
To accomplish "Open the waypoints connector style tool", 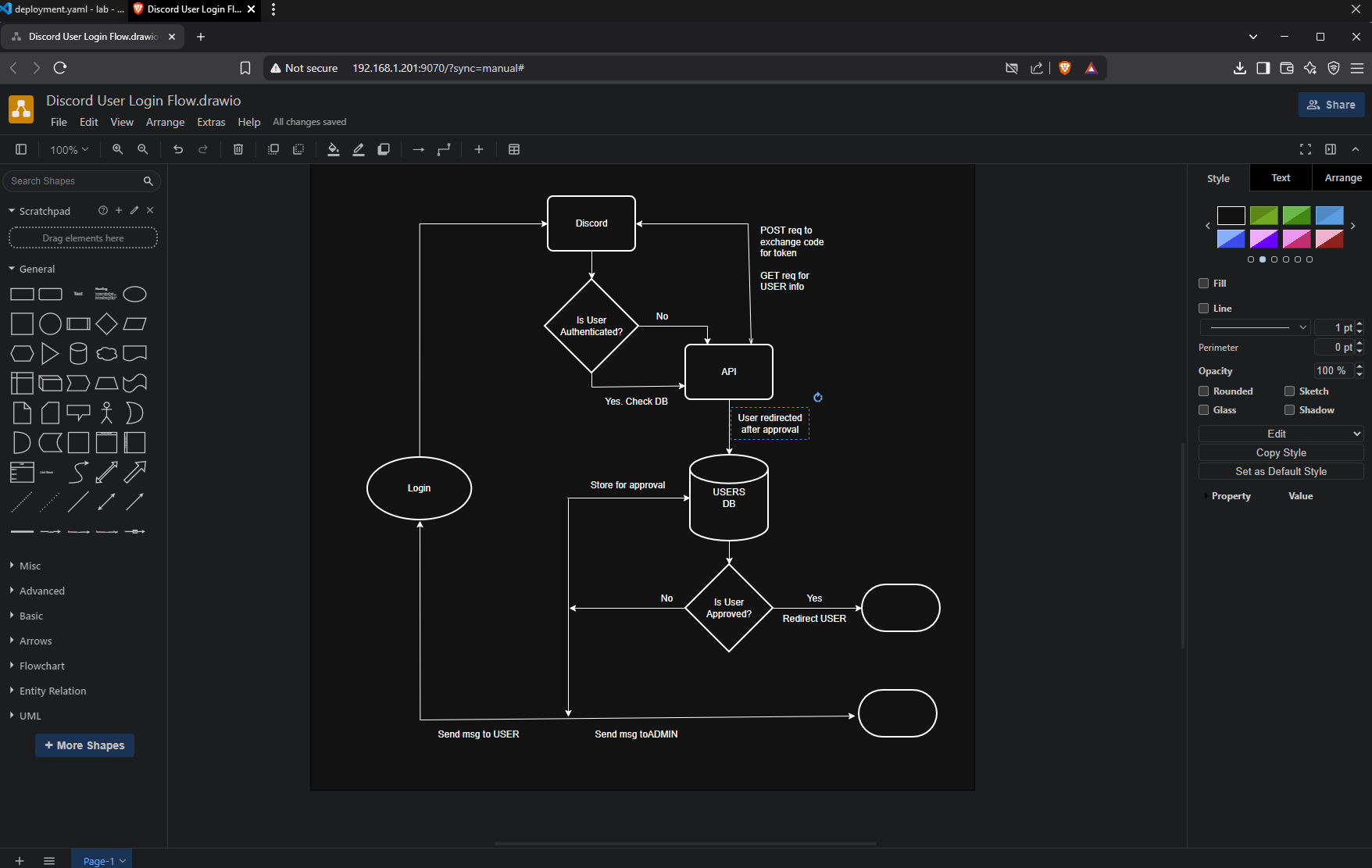I will pyautogui.click(x=444, y=149).
